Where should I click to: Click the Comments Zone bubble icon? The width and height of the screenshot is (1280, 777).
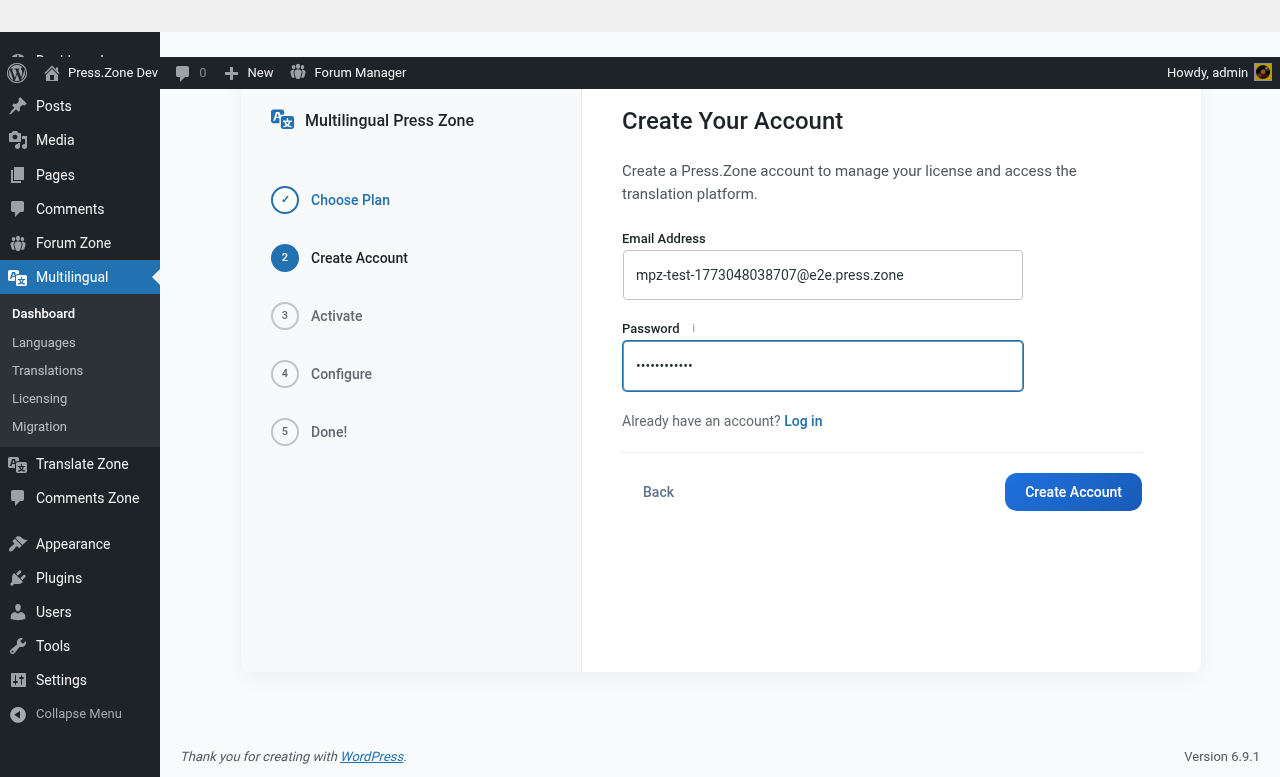[18, 498]
